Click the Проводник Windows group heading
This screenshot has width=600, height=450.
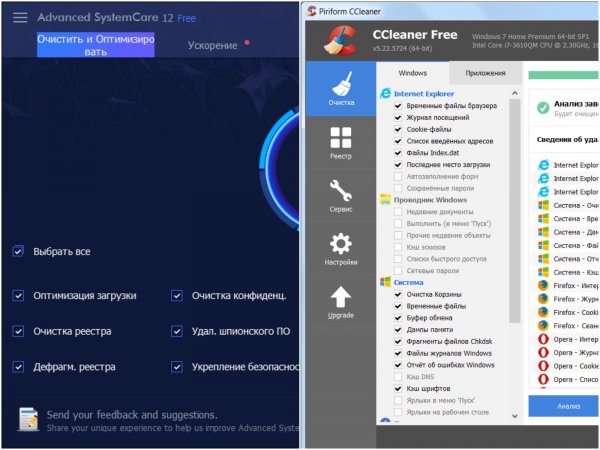430,200
